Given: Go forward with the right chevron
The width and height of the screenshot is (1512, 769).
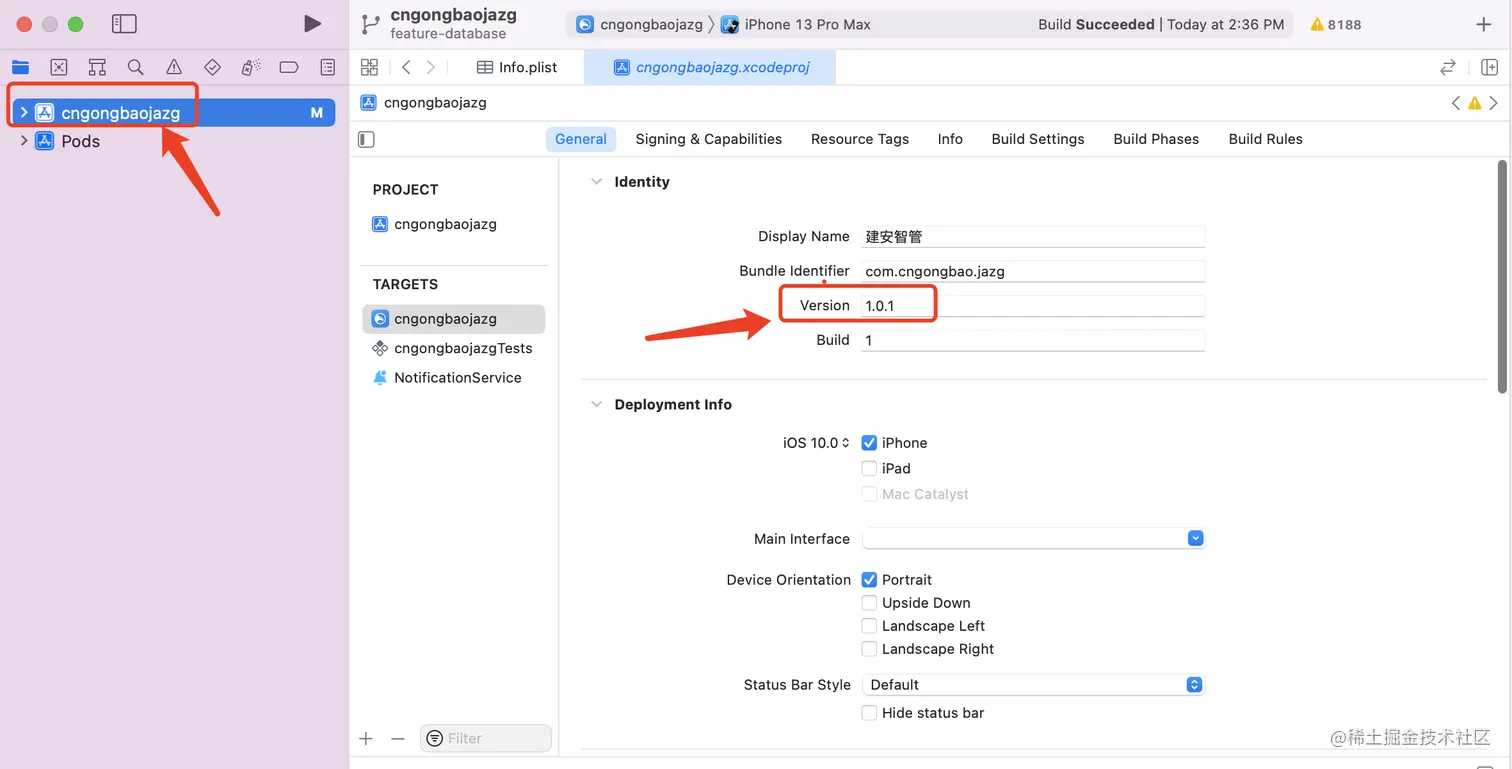Looking at the screenshot, I should coord(431,67).
